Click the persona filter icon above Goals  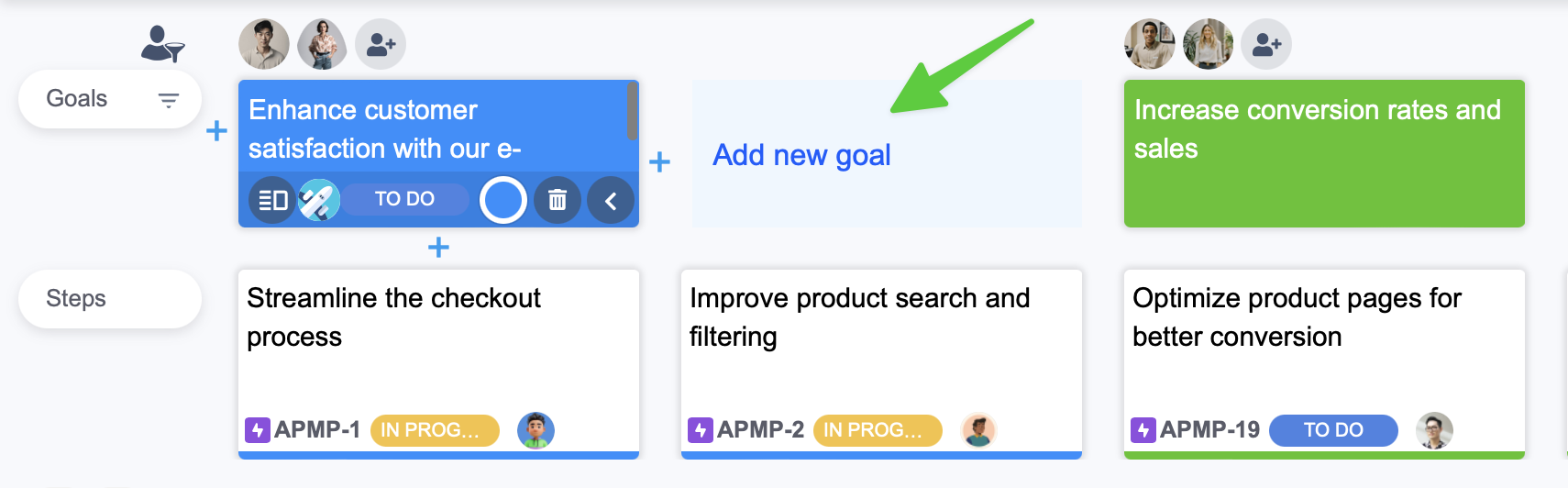pyautogui.click(x=162, y=44)
